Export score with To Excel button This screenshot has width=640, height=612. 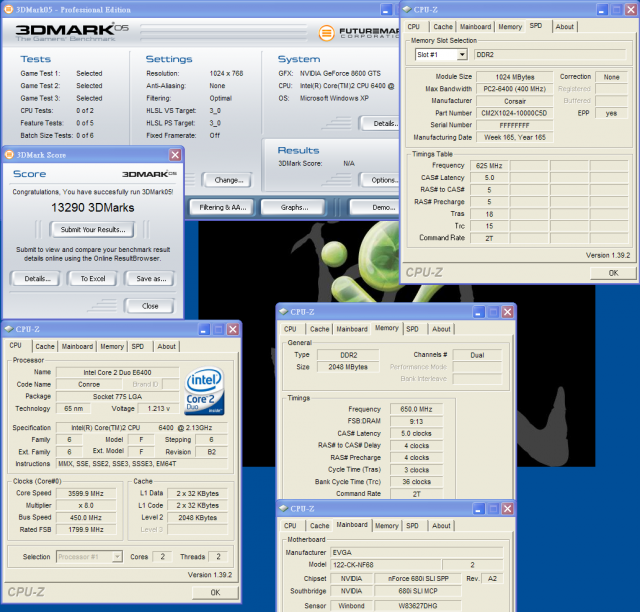(93, 279)
